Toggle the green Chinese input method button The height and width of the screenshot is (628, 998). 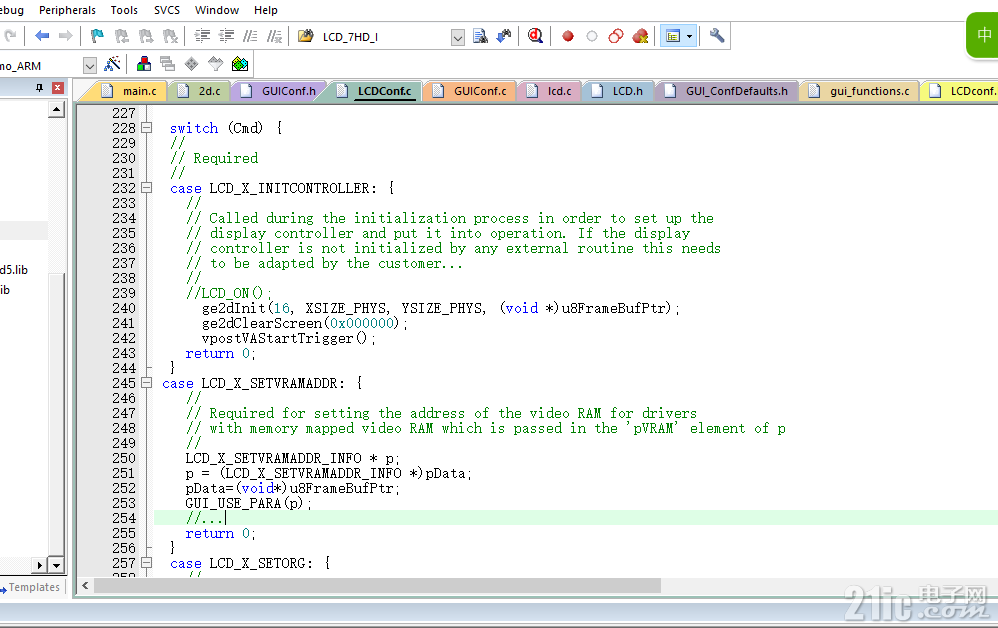tap(983, 35)
